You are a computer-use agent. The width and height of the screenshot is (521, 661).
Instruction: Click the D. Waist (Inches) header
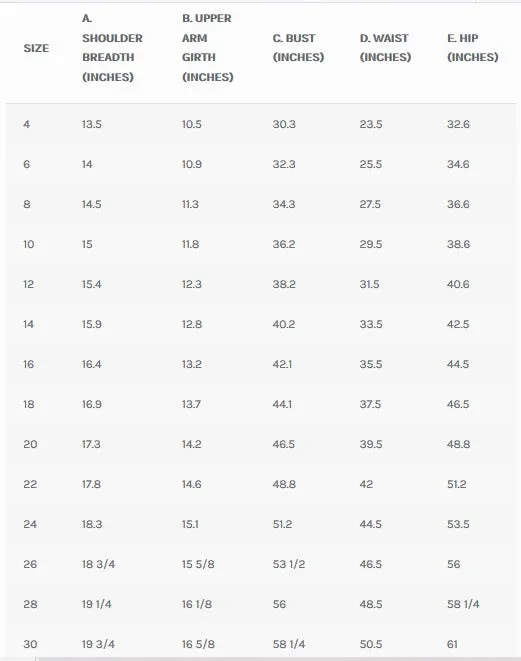point(385,48)
